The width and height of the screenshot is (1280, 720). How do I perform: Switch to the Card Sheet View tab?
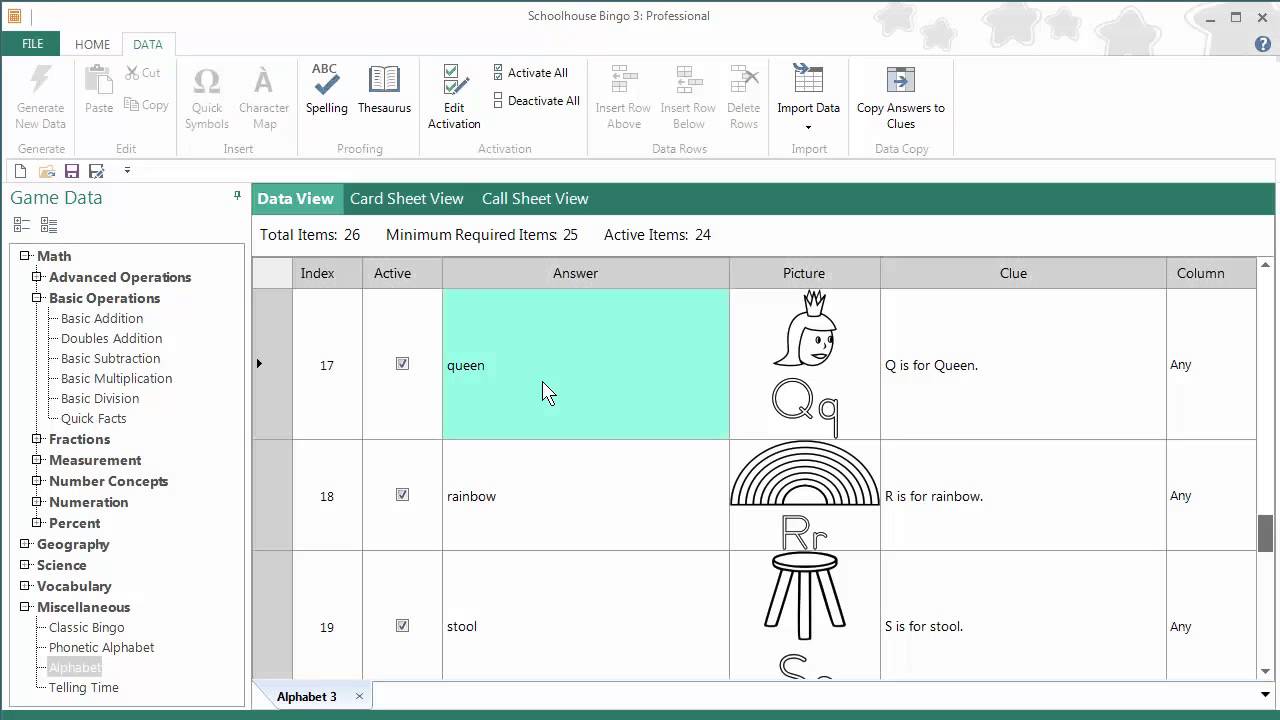[x=406, y=198]
